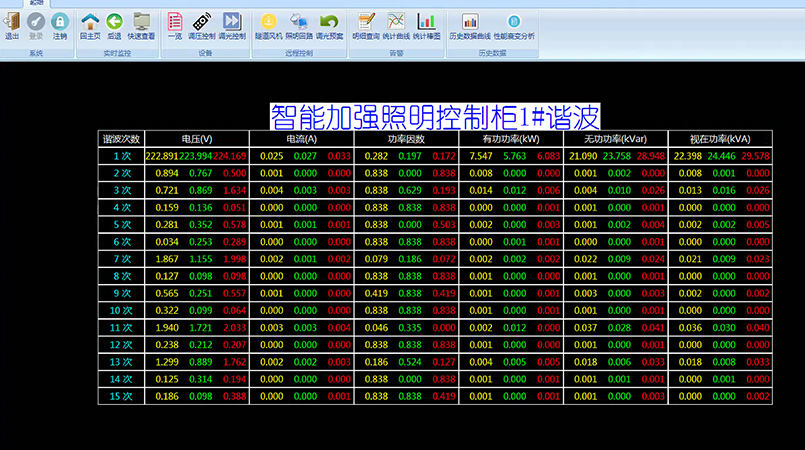Click the 功率因数 column header
805x450 pixels.
pos(406,139)
